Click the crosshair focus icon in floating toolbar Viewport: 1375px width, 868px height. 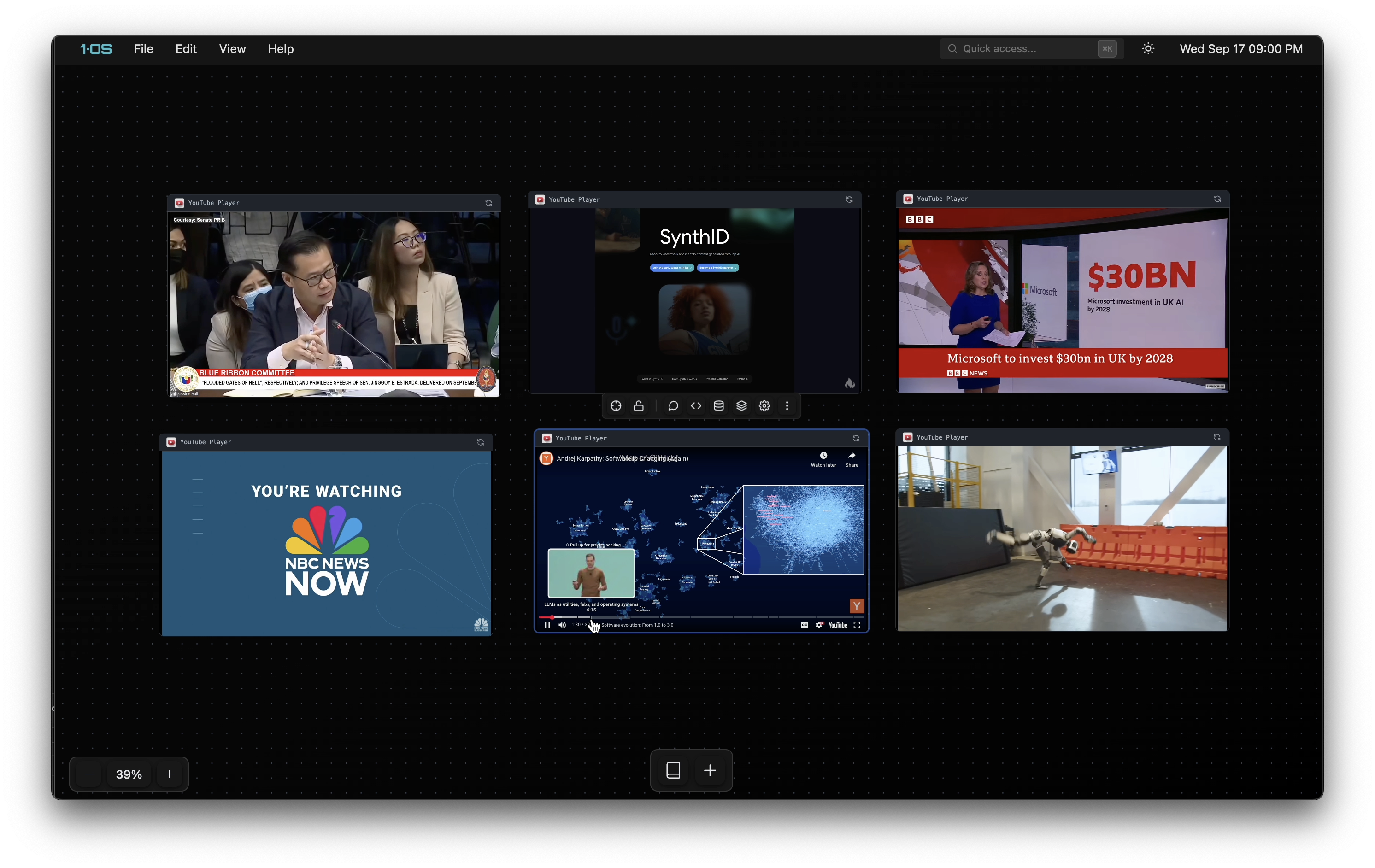616,406
